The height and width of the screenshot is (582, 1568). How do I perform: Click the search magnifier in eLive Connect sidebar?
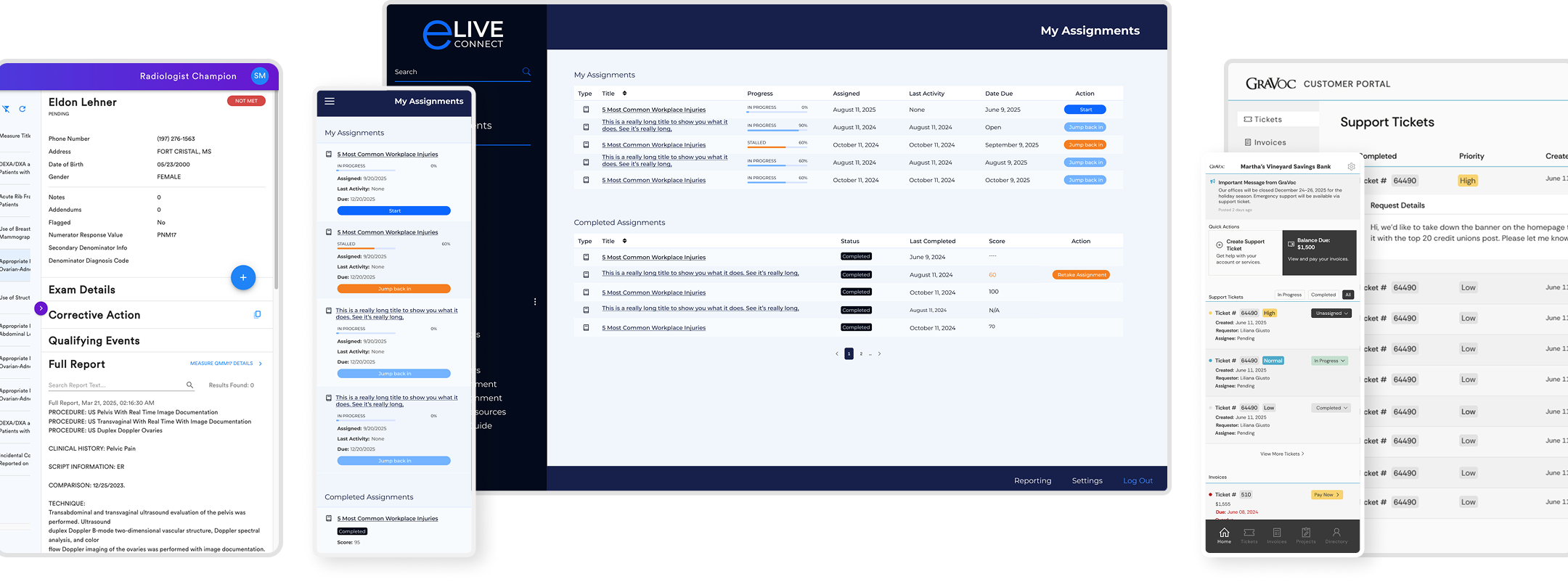click(x=526, y=72)
